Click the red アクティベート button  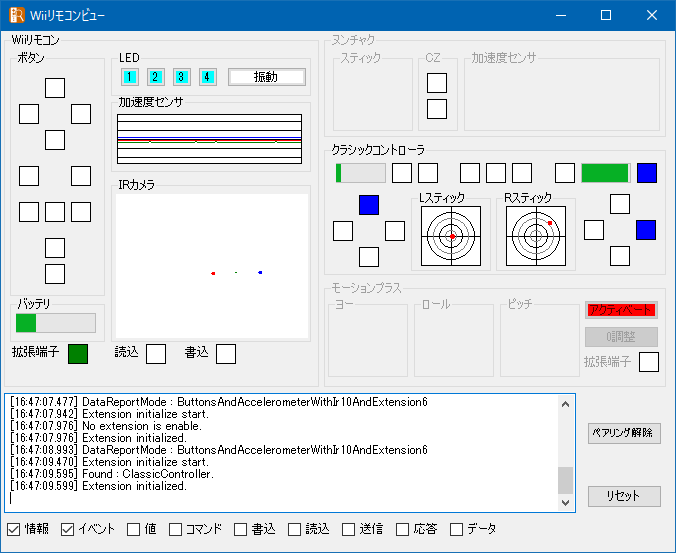point(621,310)
